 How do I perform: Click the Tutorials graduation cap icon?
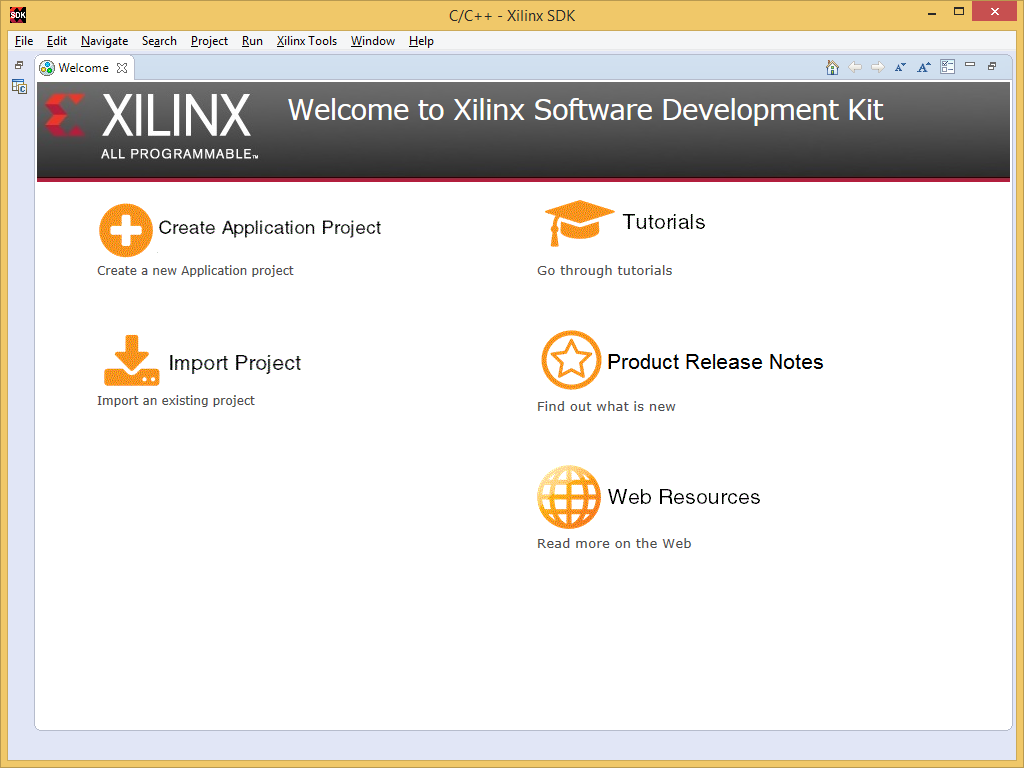pyautogui.click(x=579, y=223)
